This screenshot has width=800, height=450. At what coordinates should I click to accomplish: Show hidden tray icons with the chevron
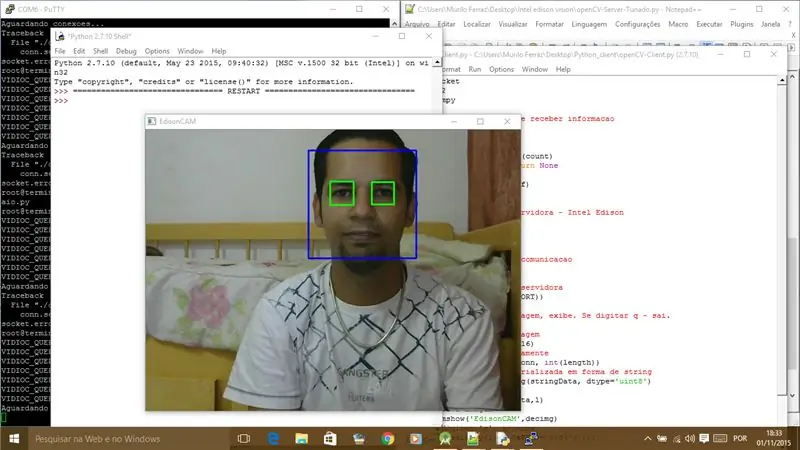(647, 439)
